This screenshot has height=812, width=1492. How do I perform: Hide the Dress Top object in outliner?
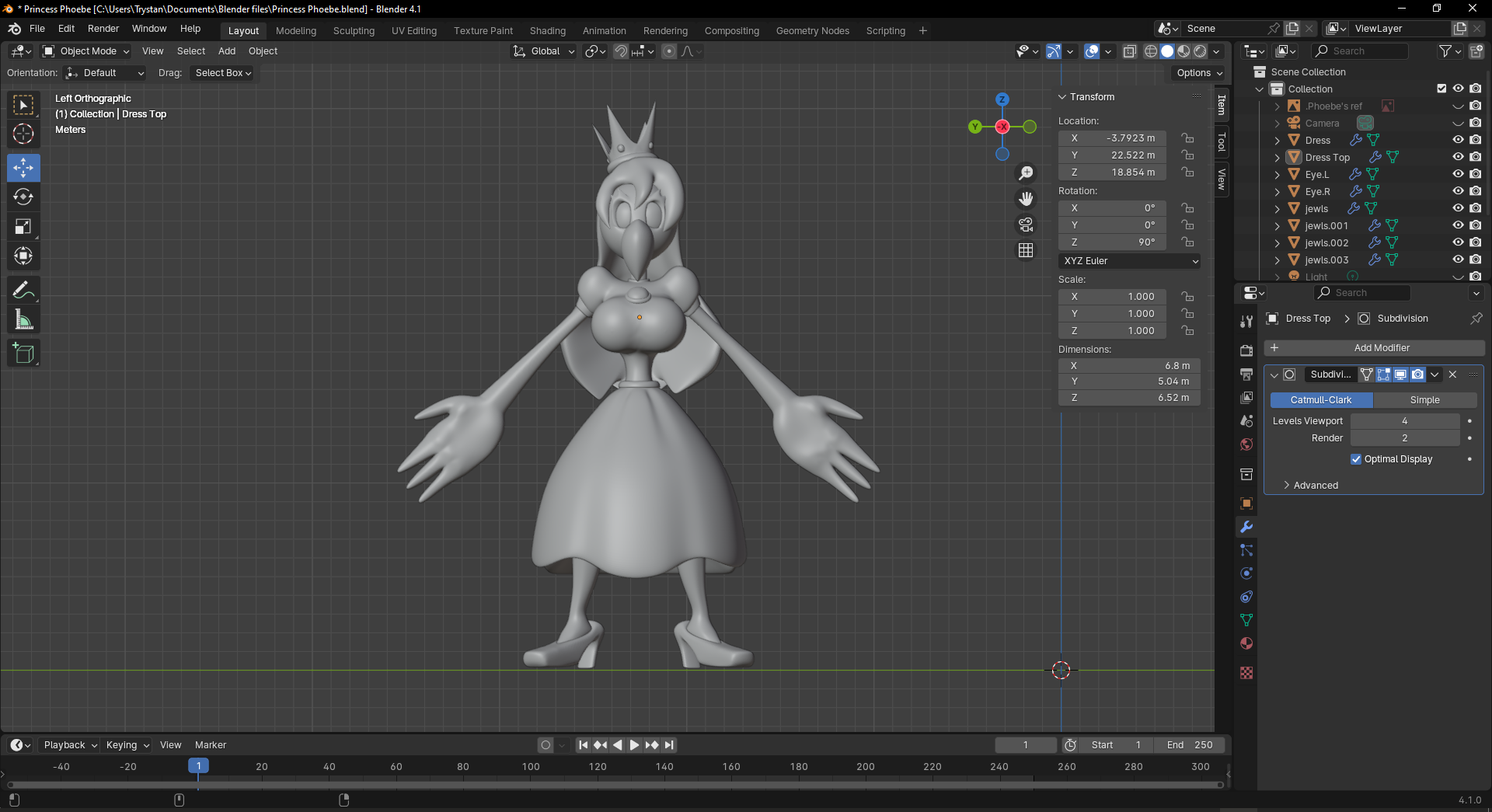1458,157
